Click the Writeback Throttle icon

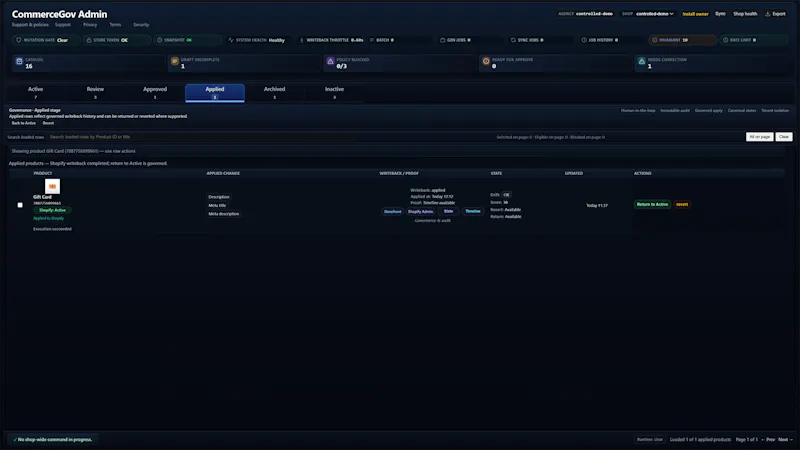point(302,40)
